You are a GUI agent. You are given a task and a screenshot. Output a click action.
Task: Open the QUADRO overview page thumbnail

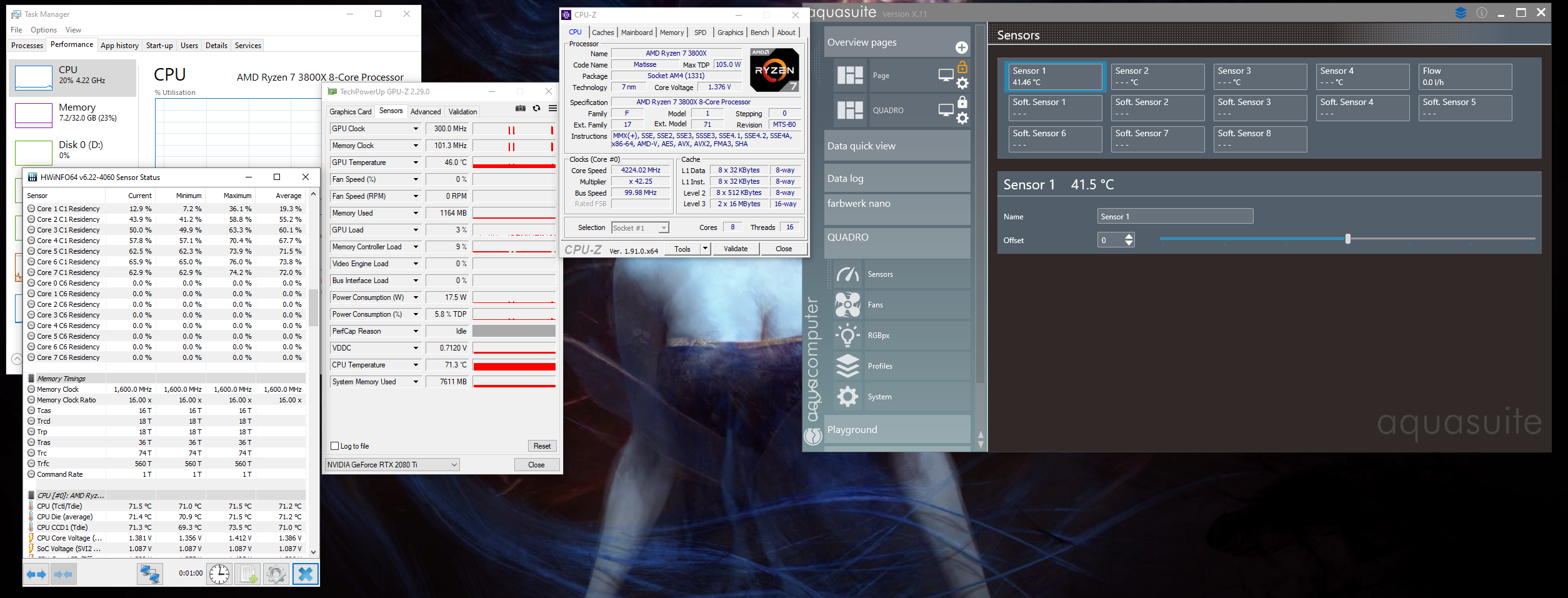click(x=850, y=110)
